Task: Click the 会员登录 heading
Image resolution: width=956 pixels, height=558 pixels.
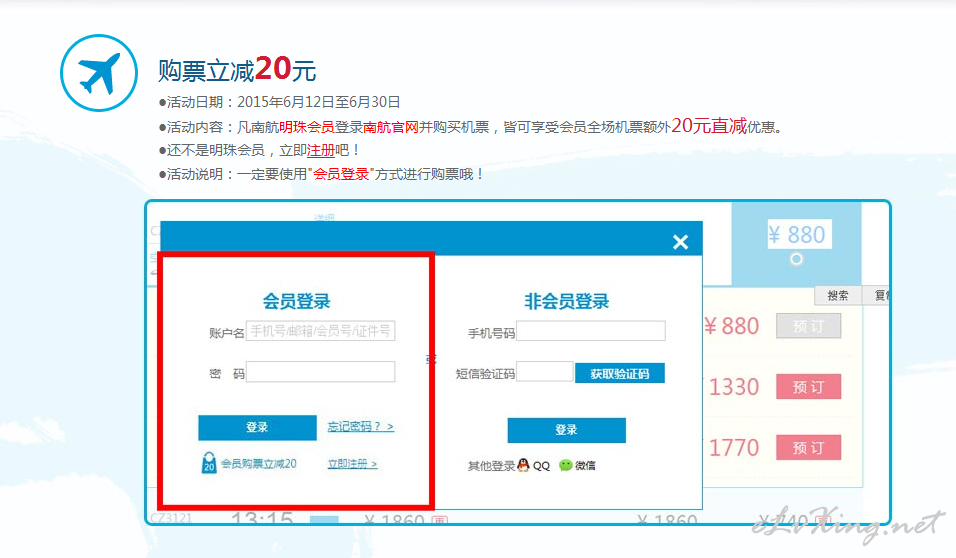Action: [x=296, y=301]
